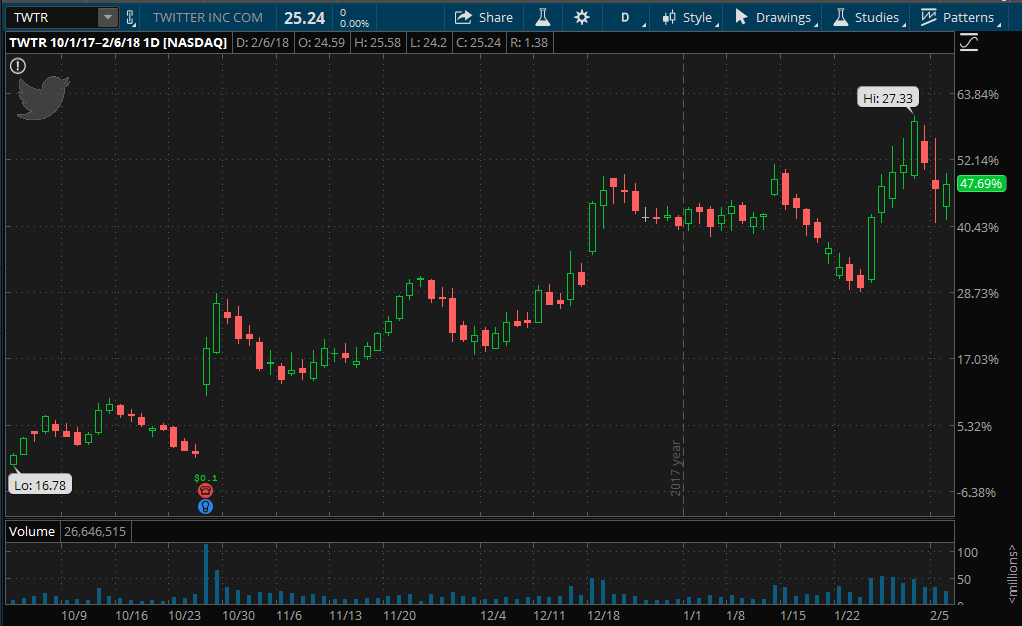Viewport: 1022px width, 626px height.
Task: Click the exclamation alert icon on chart
Action: tap(18, 66)
